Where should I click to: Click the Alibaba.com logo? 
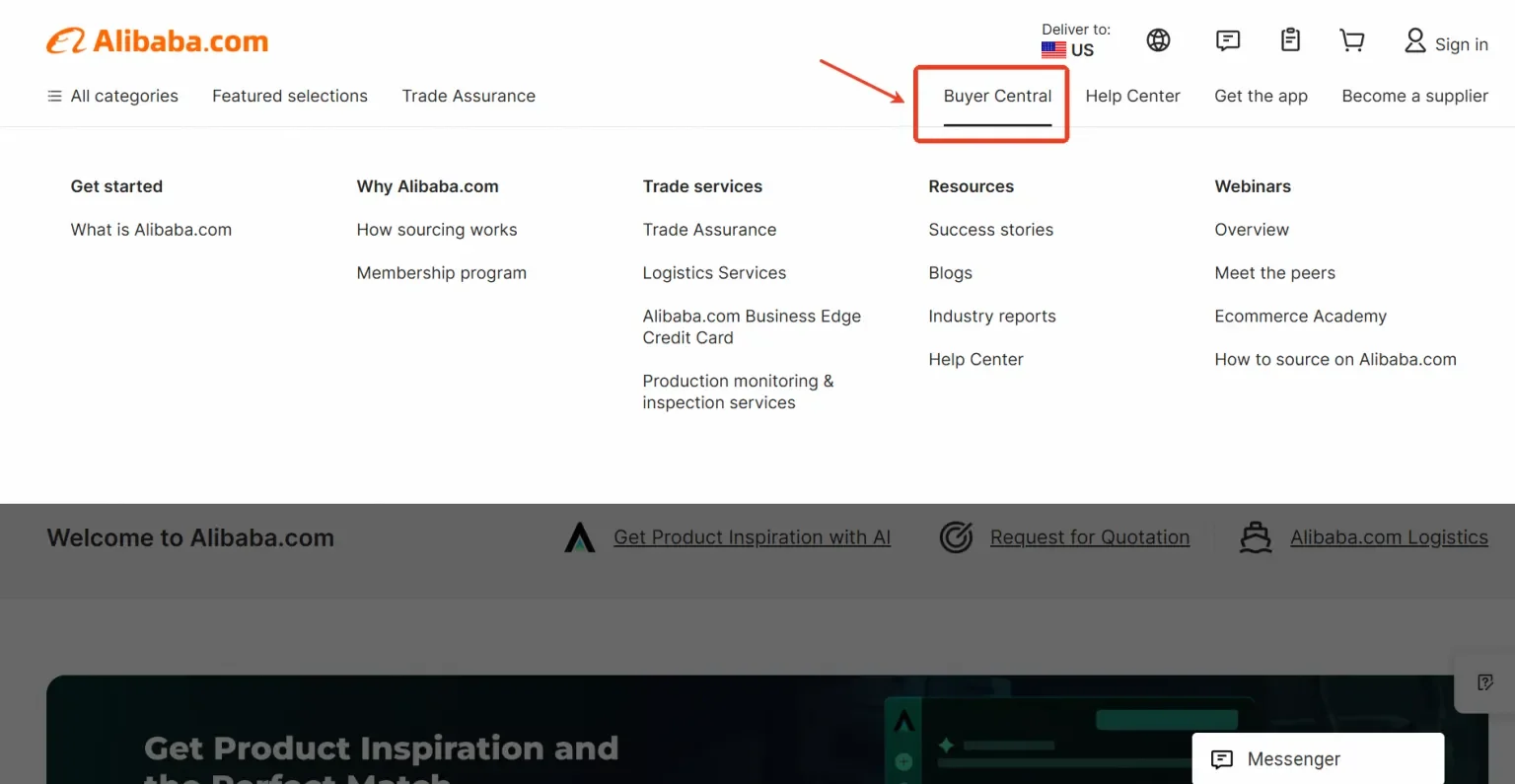coord(158,41)
